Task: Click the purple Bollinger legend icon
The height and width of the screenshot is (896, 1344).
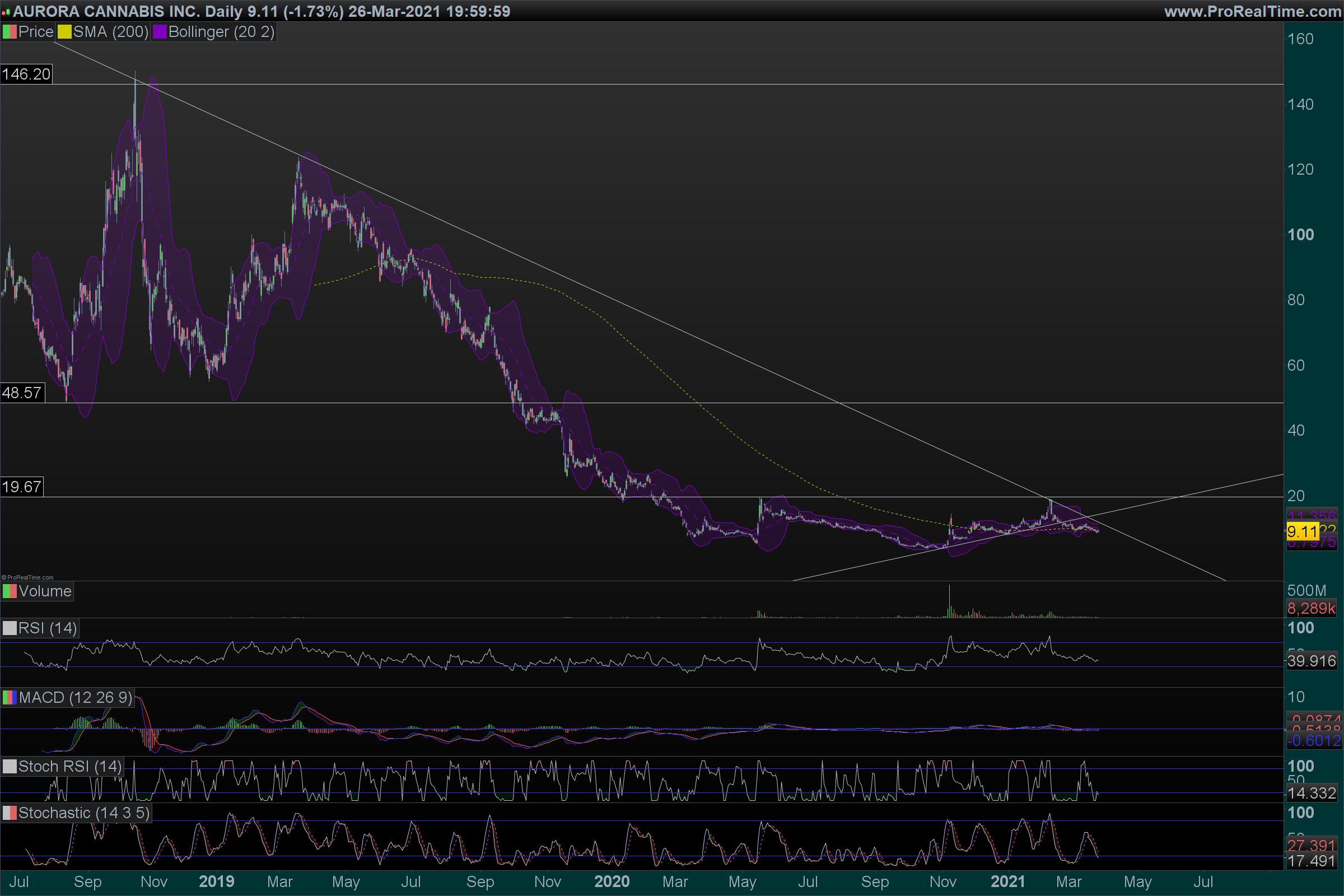Action: click(160, 32)
